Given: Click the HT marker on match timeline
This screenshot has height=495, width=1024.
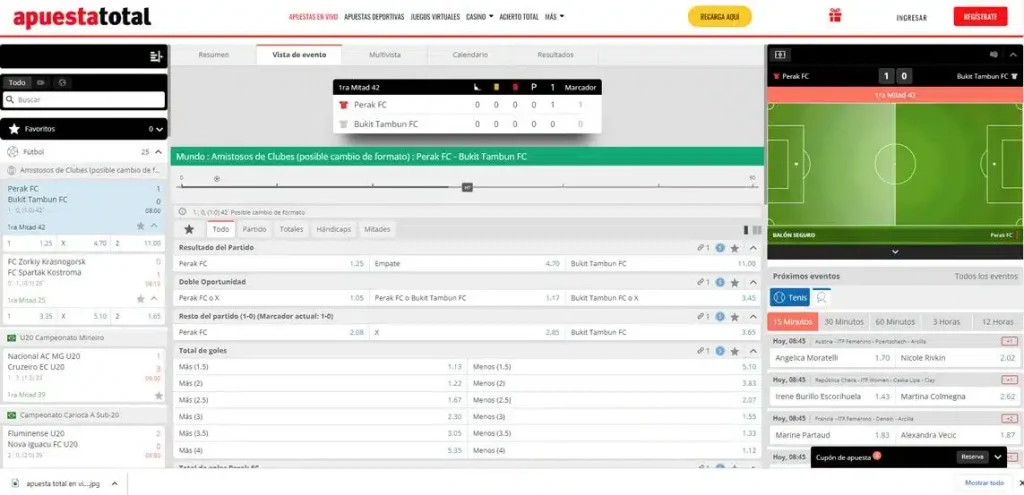Looking at the screenshot, I should 467,187.
